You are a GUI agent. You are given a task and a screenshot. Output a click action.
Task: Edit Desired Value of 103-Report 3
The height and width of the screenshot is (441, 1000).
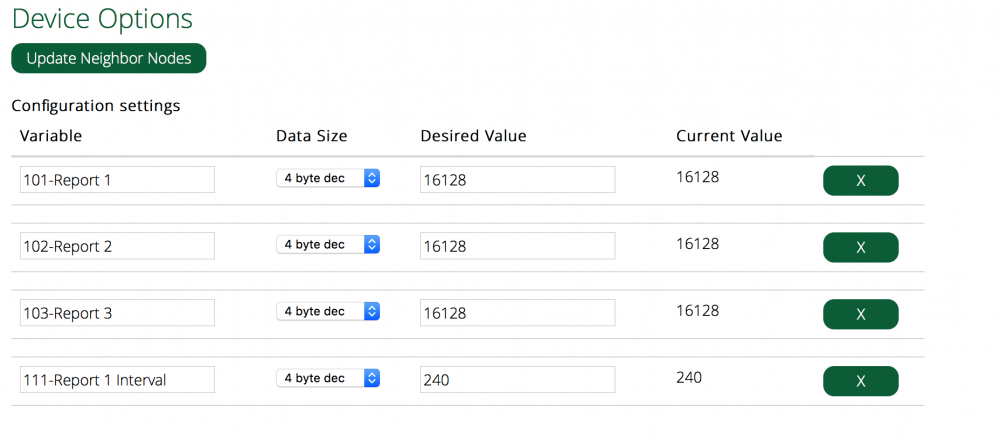coord(517,313)
